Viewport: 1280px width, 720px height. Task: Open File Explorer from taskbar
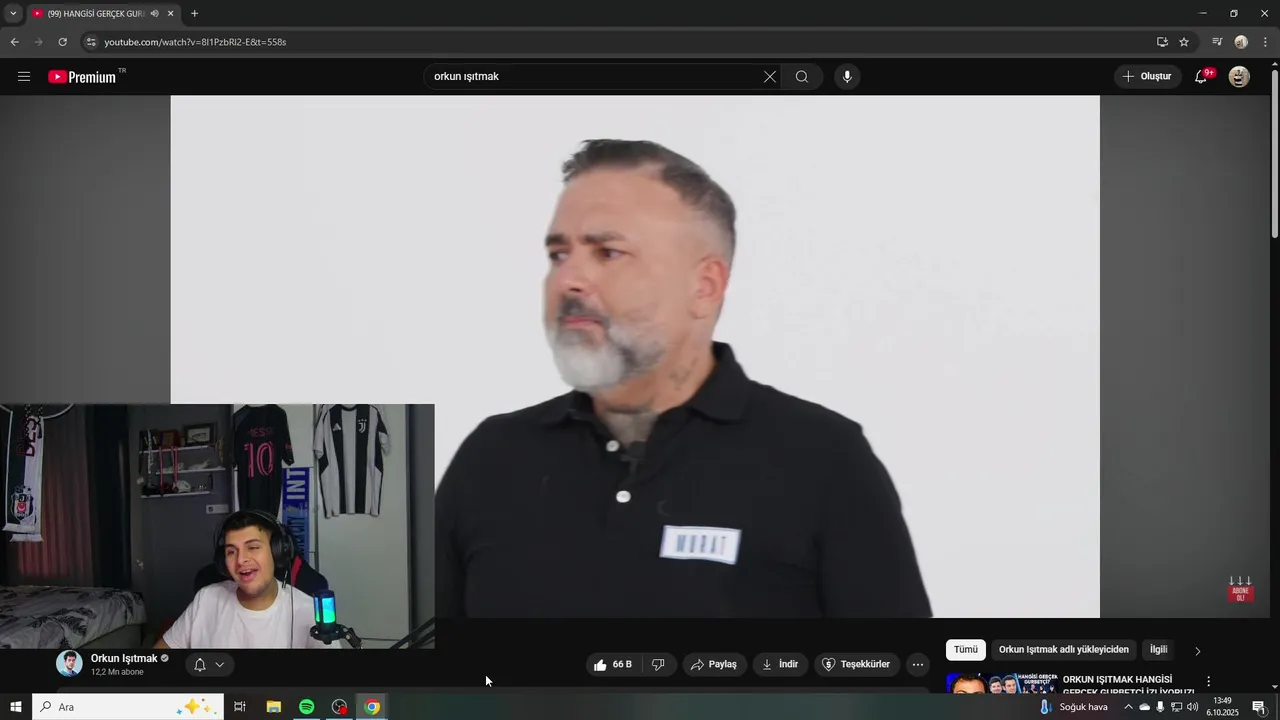click(x=273, y=707)
